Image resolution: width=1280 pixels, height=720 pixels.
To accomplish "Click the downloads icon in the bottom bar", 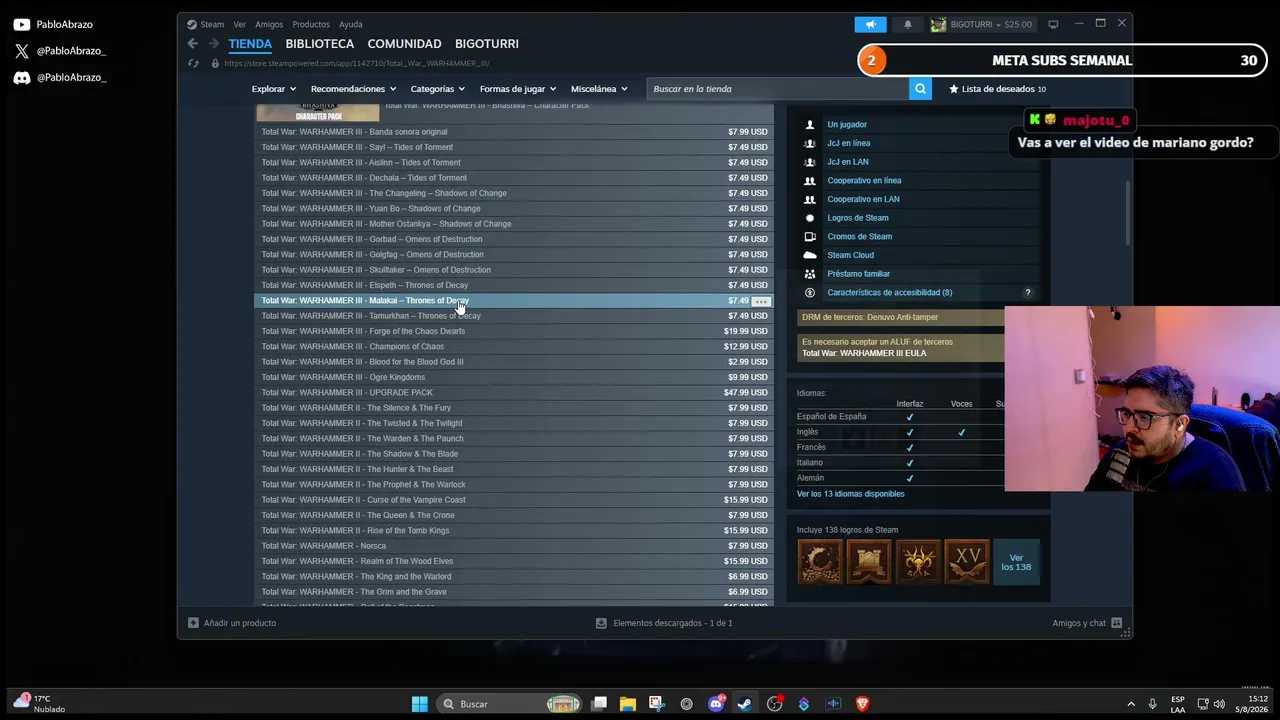I will coord(601,623).
